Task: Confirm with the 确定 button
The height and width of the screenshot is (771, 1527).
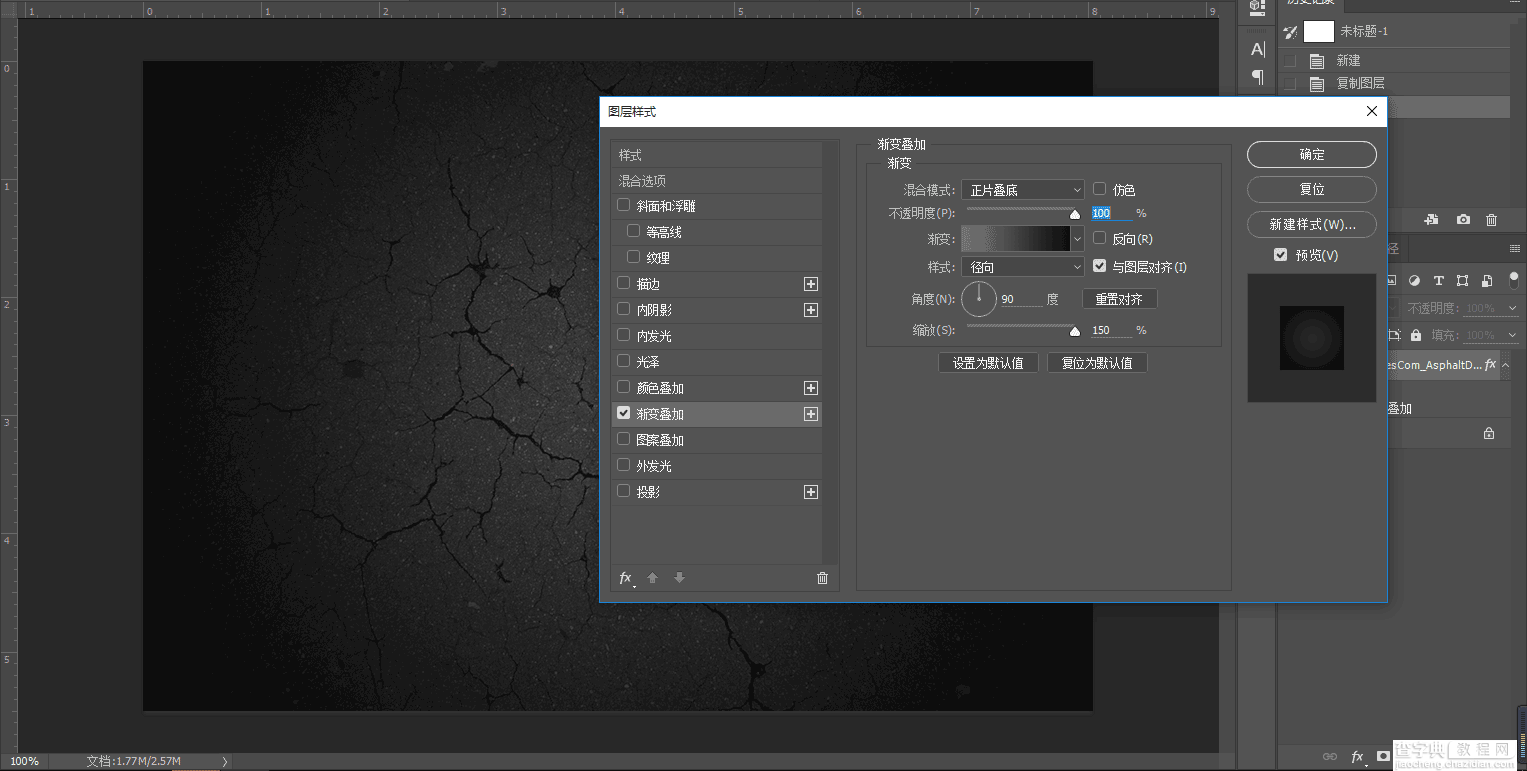Action: click(1311, 155)
